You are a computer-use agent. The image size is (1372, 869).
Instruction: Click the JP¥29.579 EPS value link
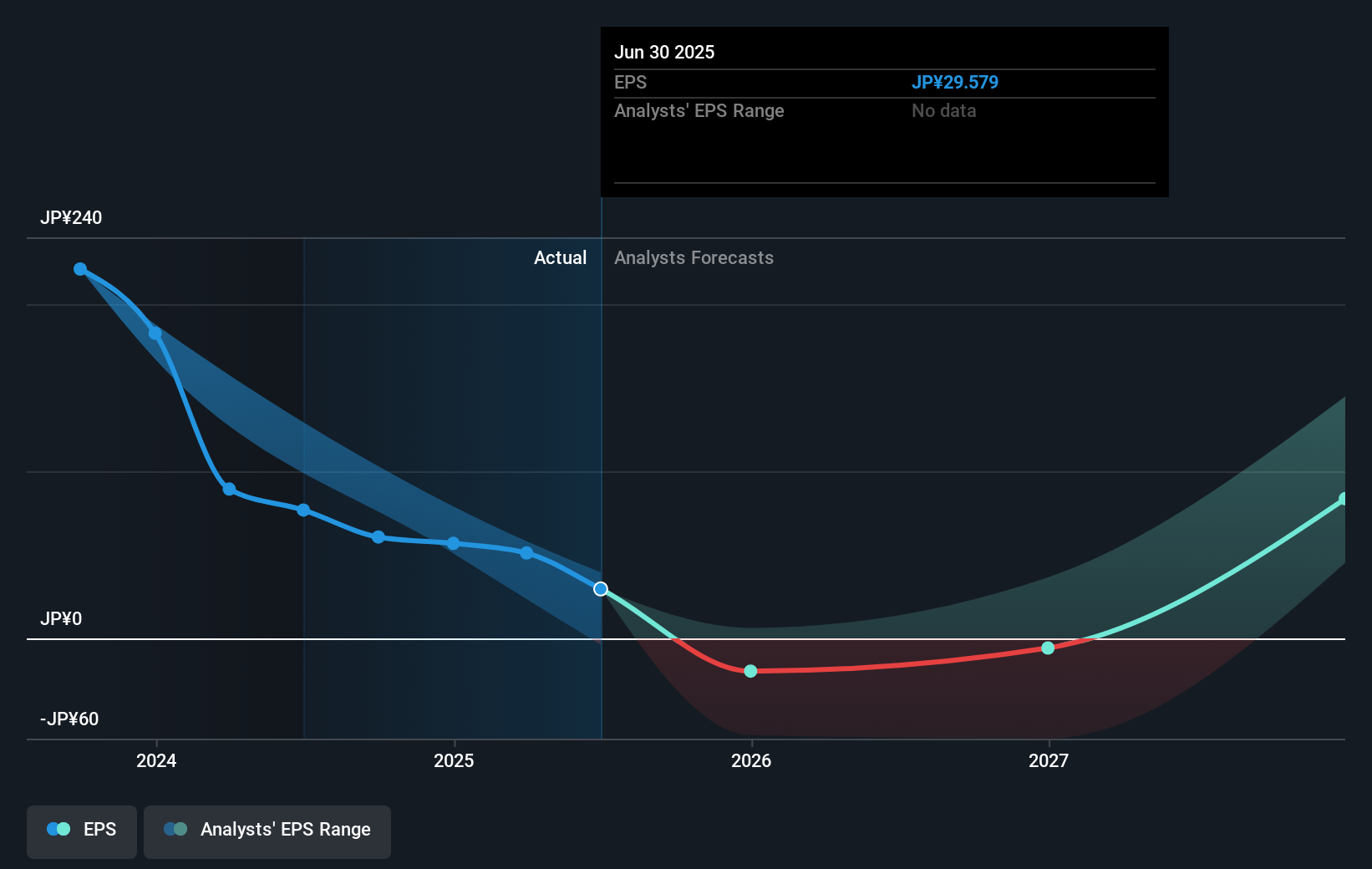[955, 82]
